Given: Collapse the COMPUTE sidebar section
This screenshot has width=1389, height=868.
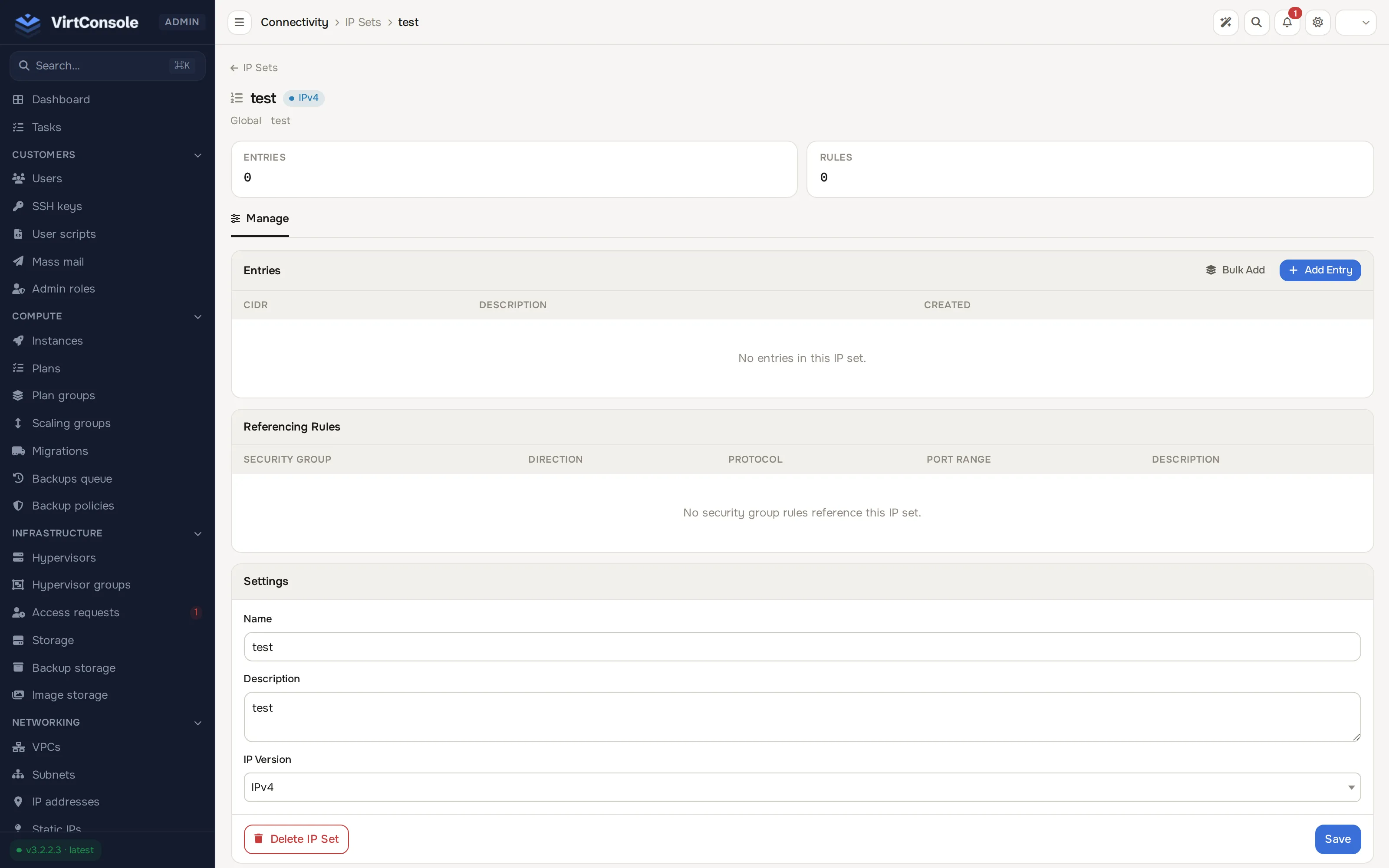Looking at the screenshot, I should pos(107,316).
